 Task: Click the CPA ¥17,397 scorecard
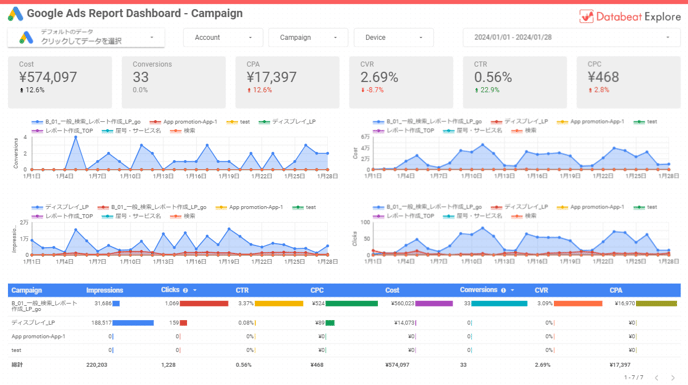click(287, 82)
